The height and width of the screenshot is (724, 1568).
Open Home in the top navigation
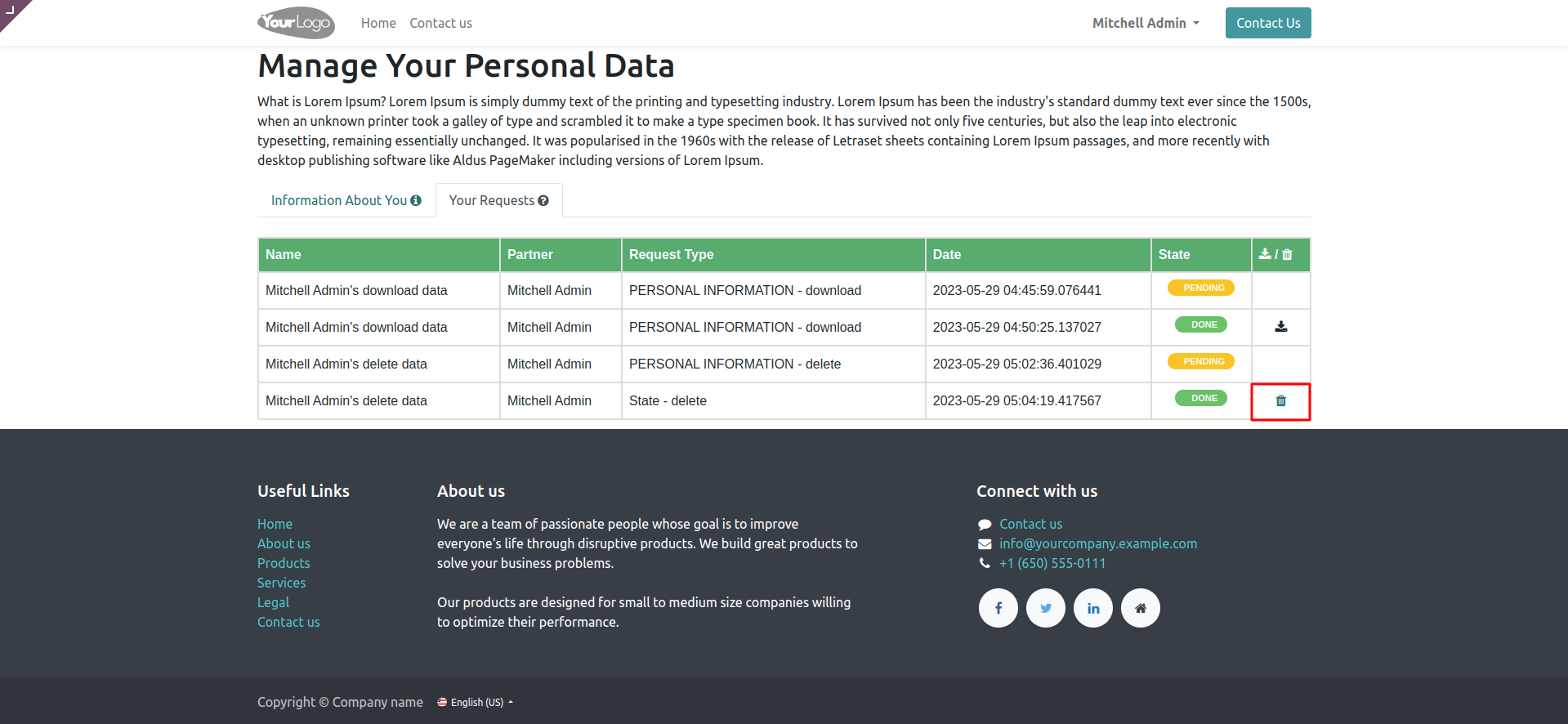(378, 23)
